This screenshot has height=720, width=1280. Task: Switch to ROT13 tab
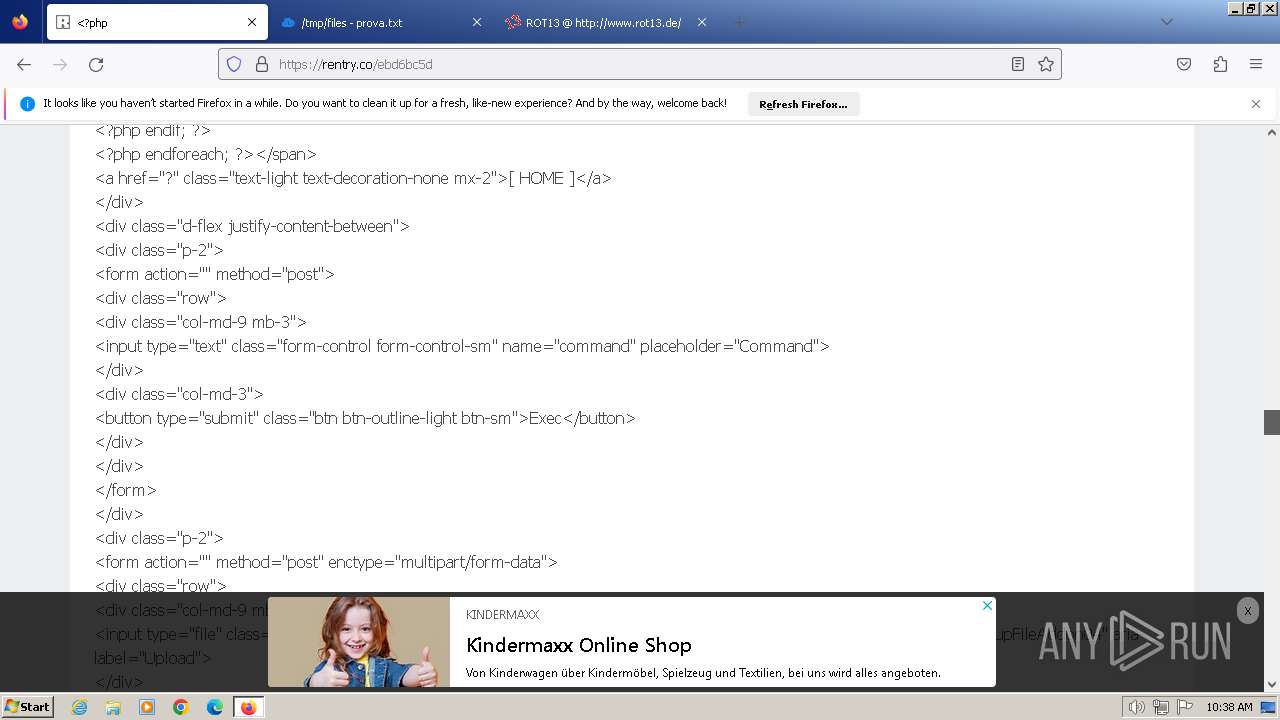pyautogui.click(x=607, y=22)
